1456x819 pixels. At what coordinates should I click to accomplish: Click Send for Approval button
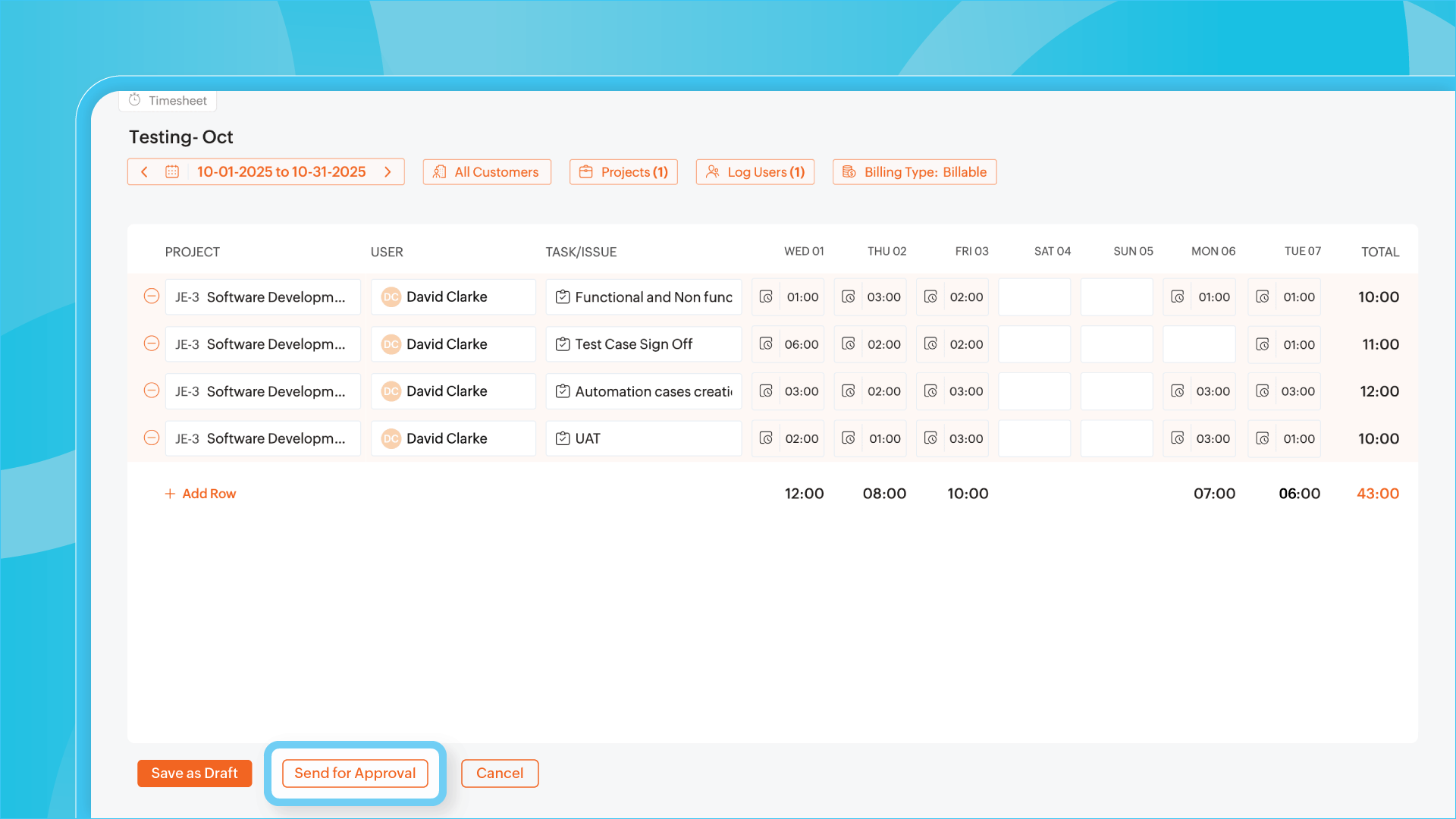[x=355, y=773]
